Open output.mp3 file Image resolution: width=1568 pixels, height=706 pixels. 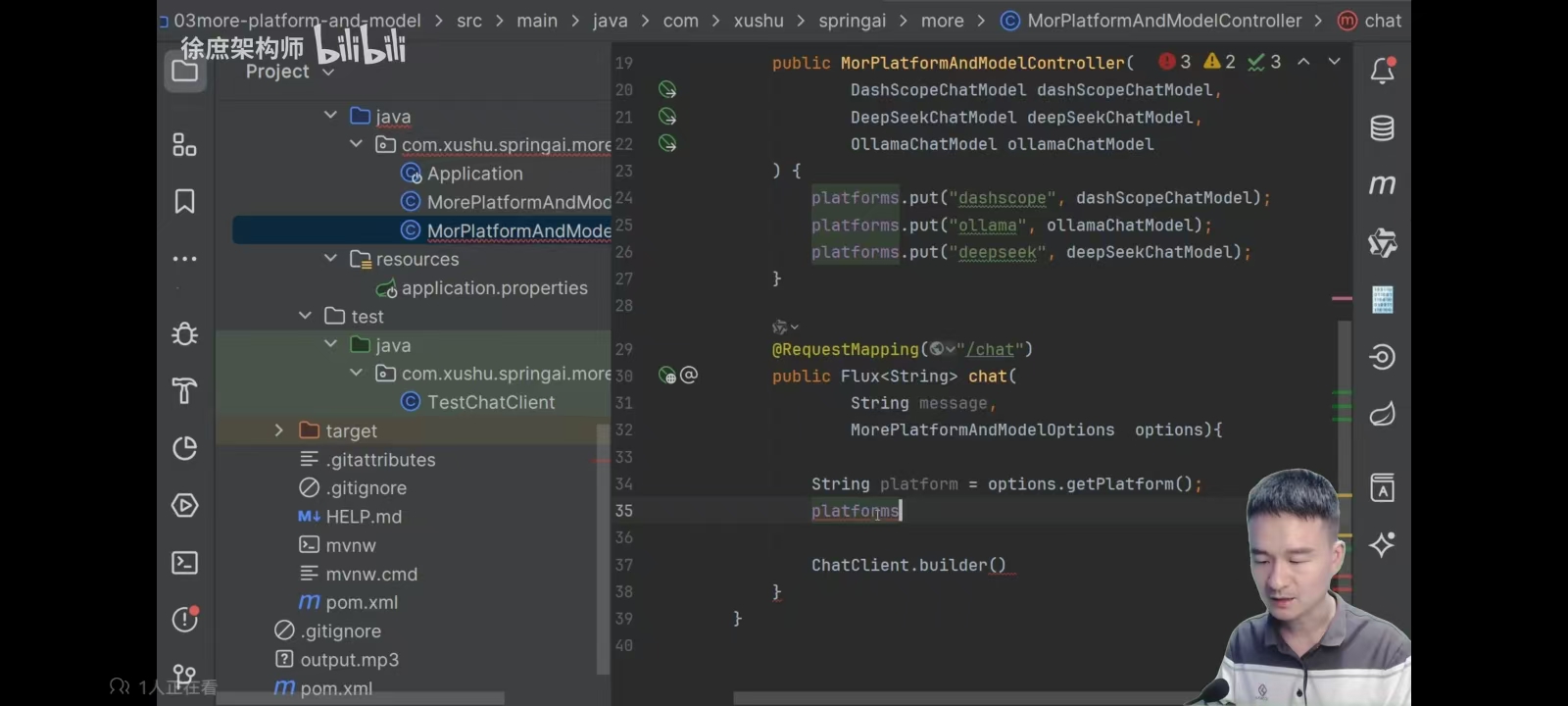point(337,660)
